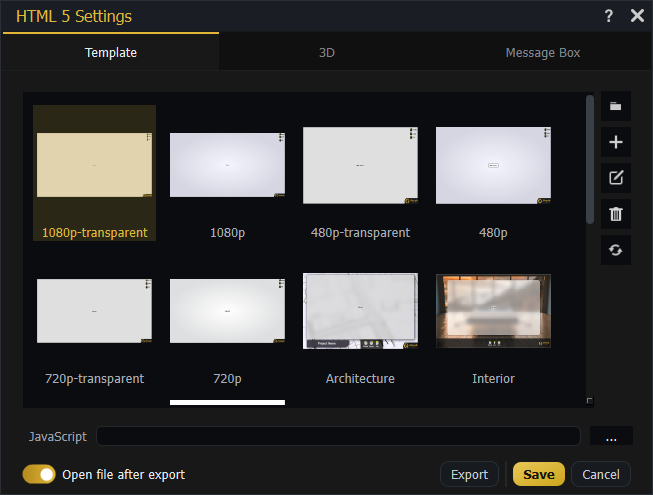Select the 480p-transparent template thumbnail
Image resolution: width=653 pixels, height=495 pixels.
pyautogui.click(x=360, y=165)
